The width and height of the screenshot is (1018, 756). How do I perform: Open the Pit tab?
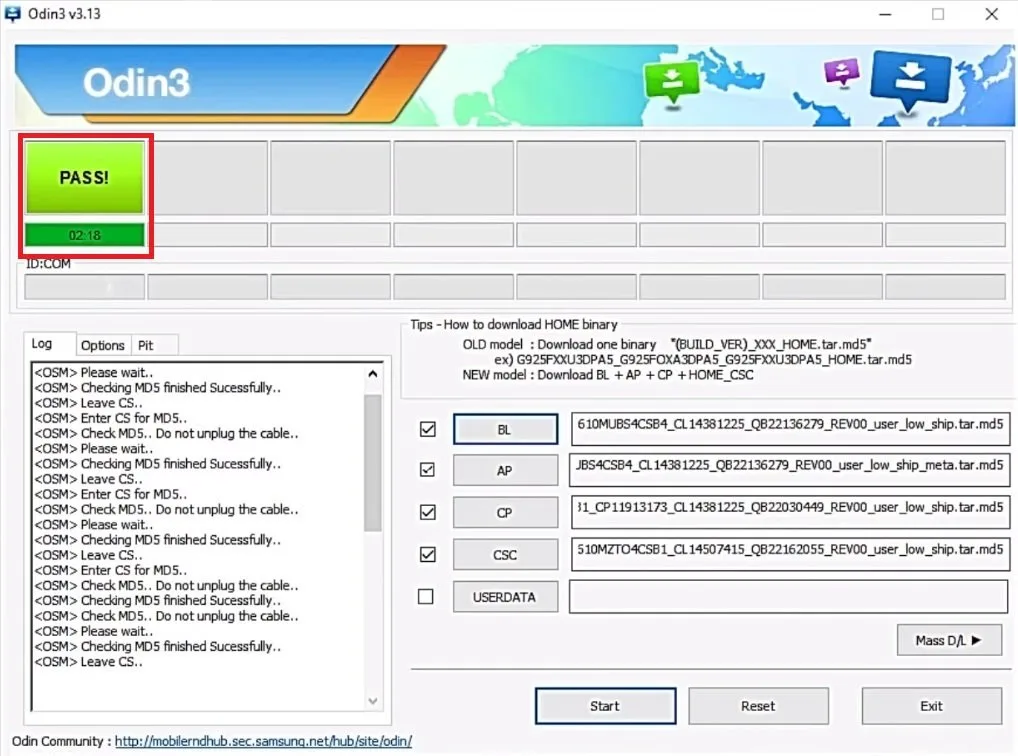click(153, 346)
